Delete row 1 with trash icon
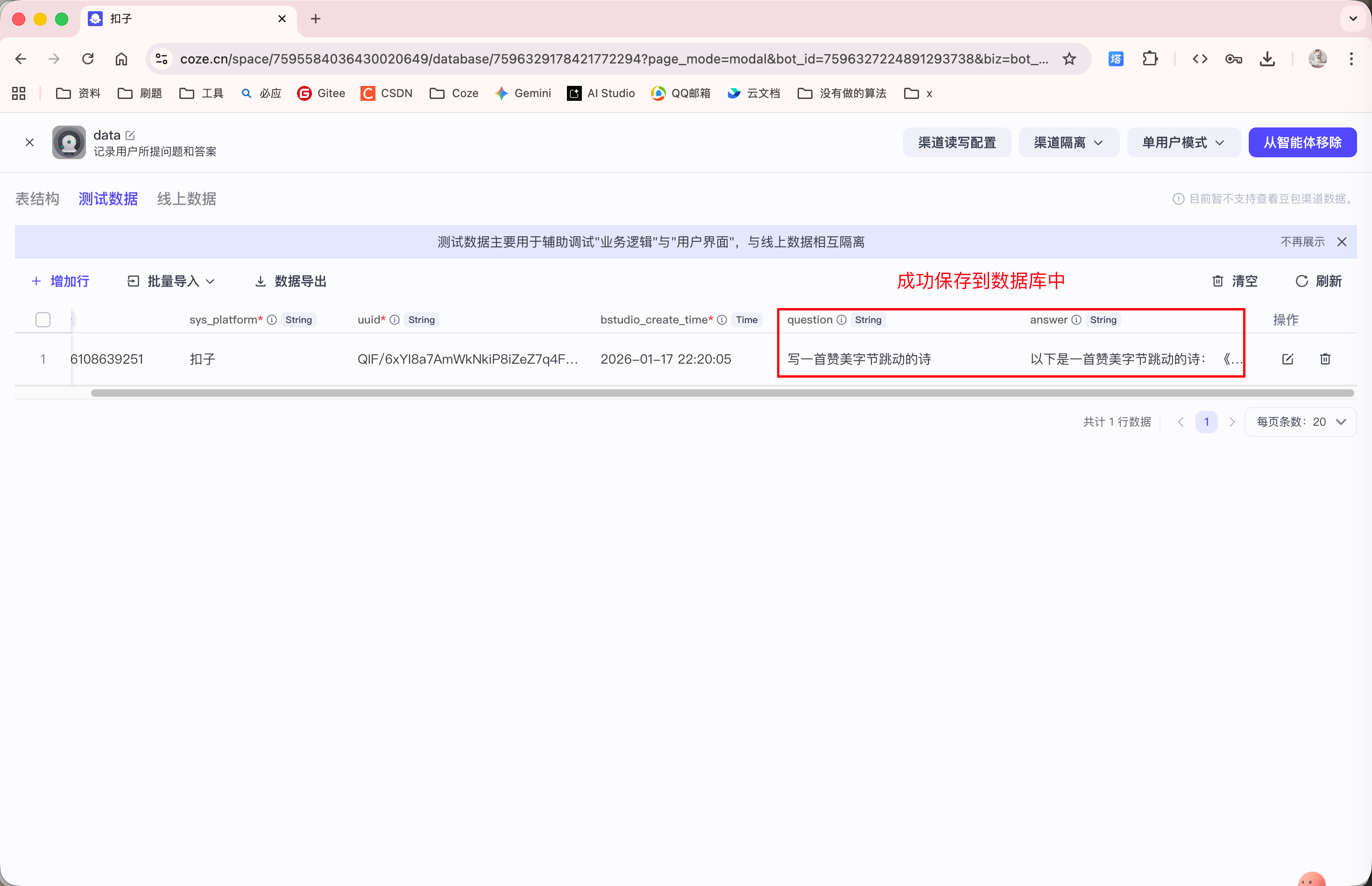This screenshot has height=886, width=1372. point(1325,359)
